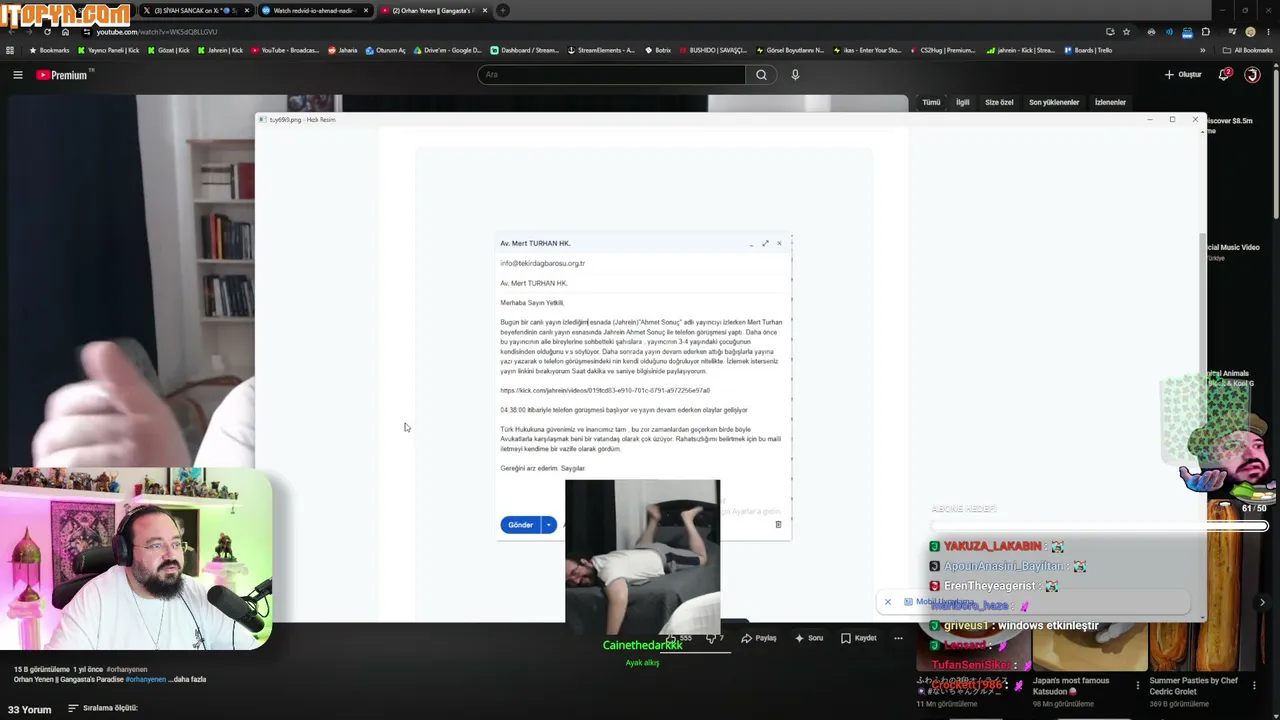Screen dimensions: 1280x720
Task: Select the İzlenenler filter chip
Action: click(x=1110, y=102)
